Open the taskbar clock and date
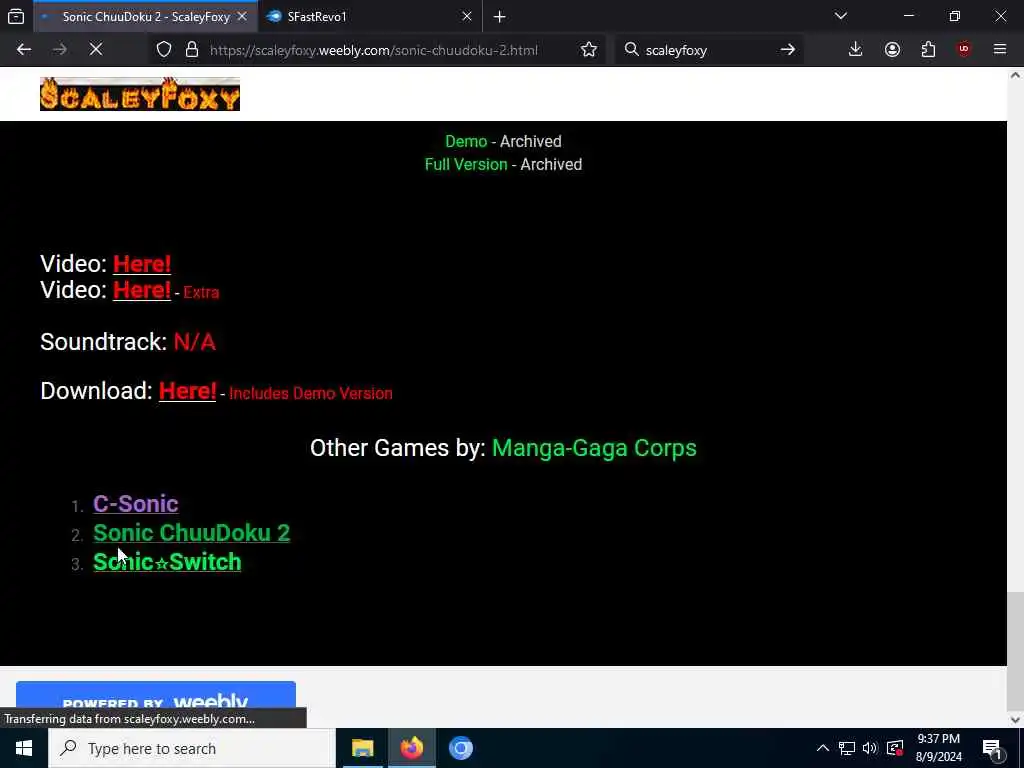The height and width of the screenshot is (768, 1024). click(x=938, y=748)
